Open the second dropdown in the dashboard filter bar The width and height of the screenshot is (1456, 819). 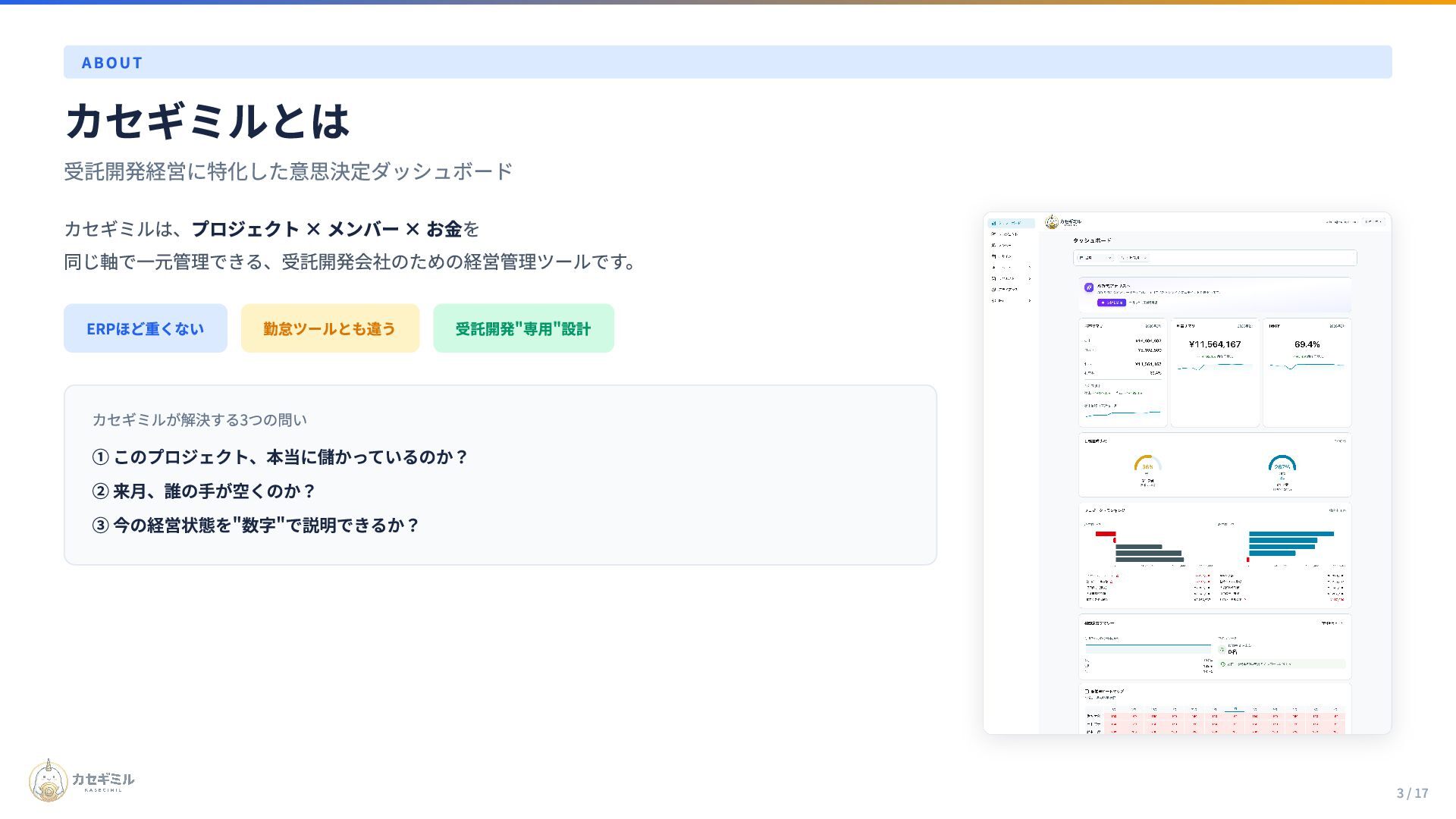point(1134,258)
